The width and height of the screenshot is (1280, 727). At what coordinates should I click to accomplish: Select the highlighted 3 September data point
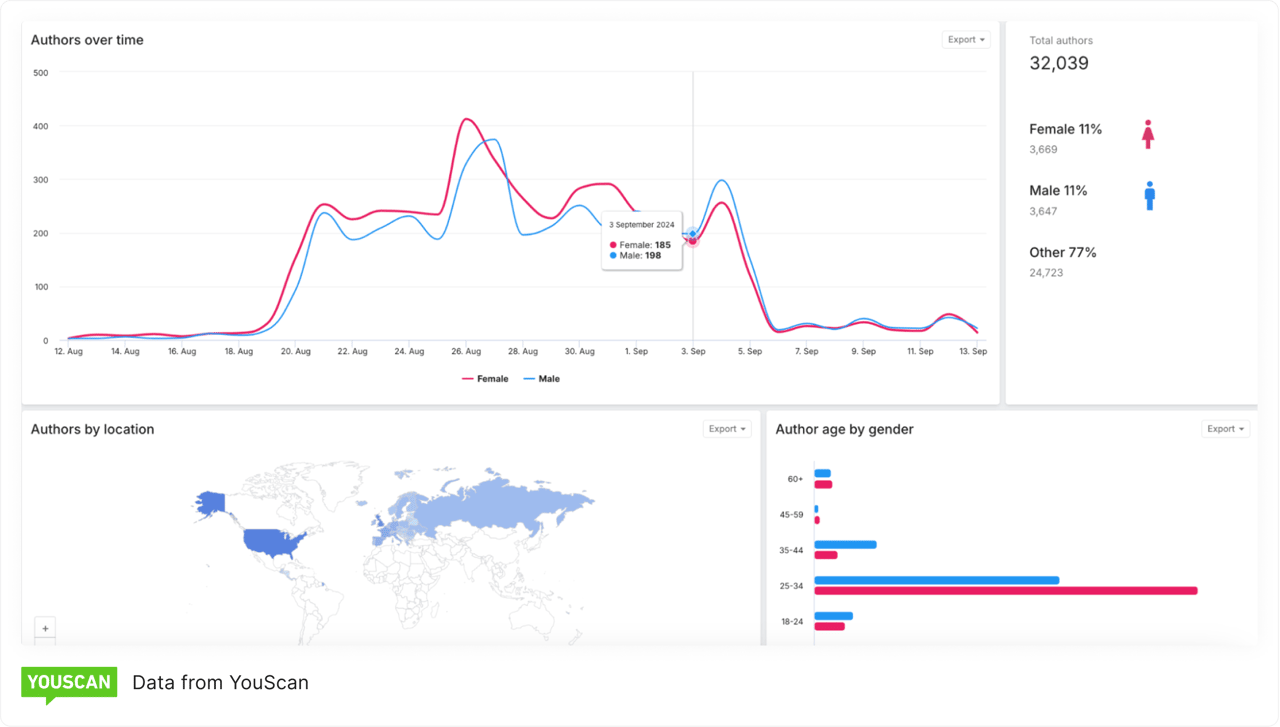click(692, 237)
